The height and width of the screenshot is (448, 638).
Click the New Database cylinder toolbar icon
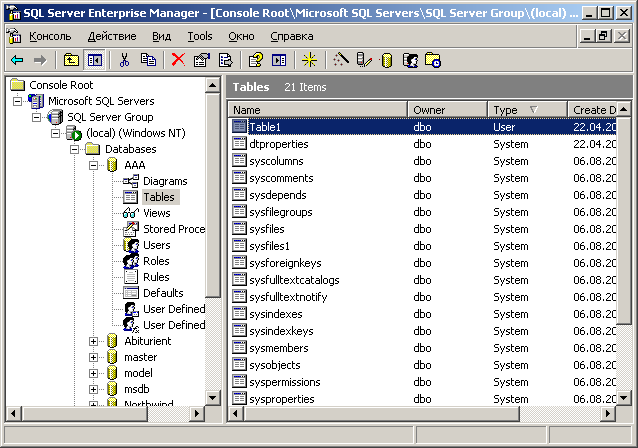tap(387, 60)
